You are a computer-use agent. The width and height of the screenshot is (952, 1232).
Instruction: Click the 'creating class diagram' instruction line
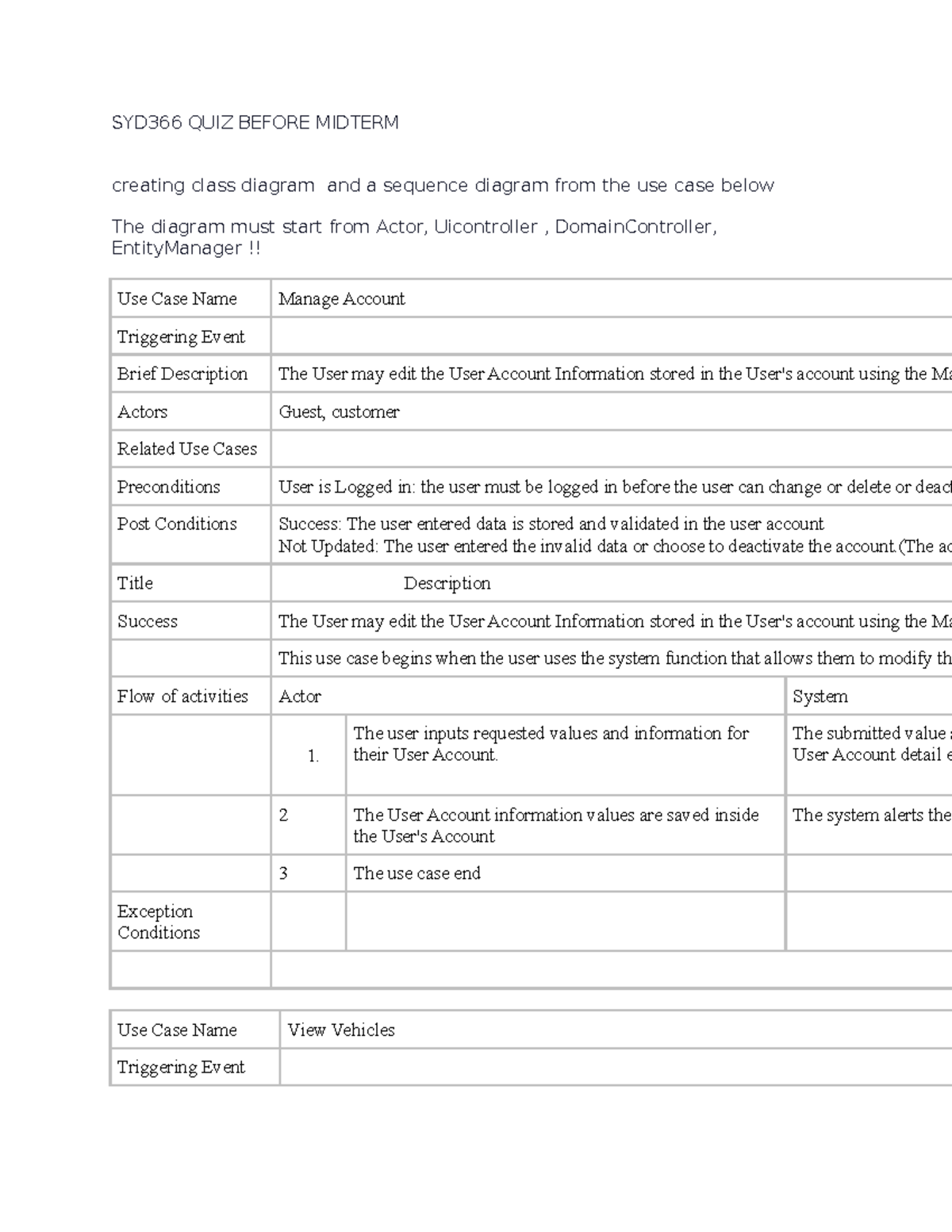442,186
